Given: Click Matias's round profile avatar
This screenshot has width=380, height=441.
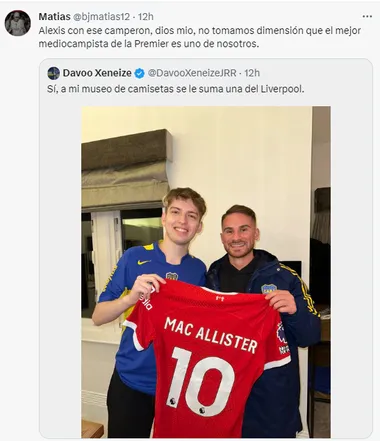Looking at the screenshot, I should (18, 23).
